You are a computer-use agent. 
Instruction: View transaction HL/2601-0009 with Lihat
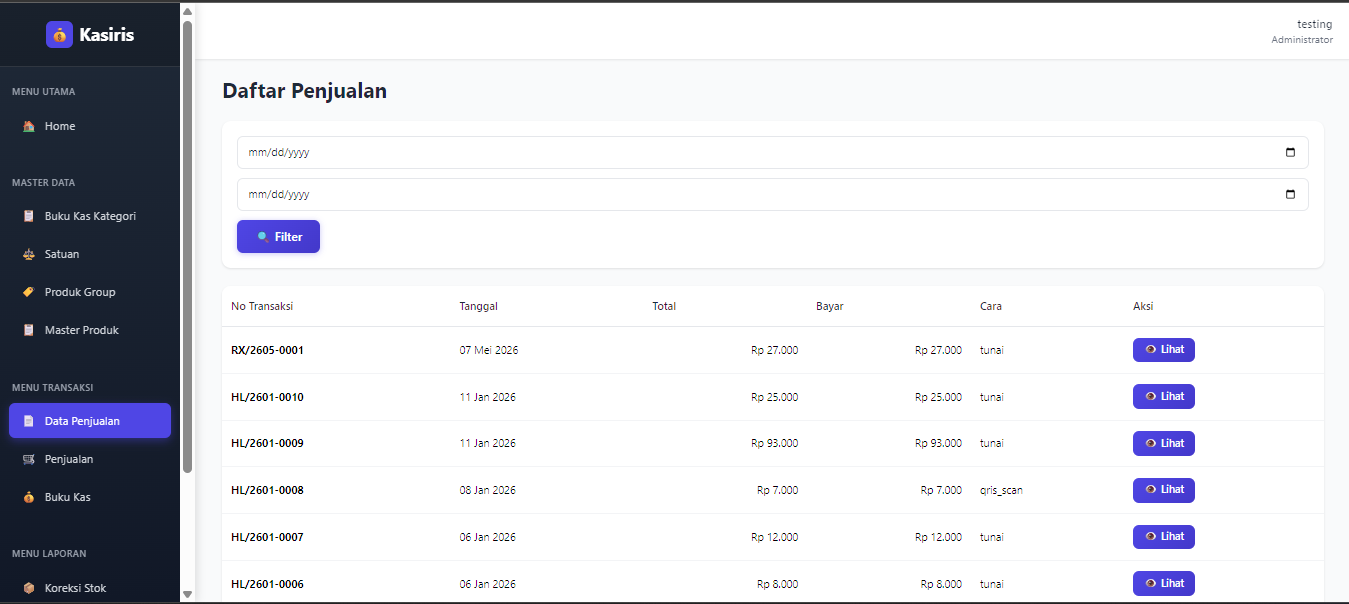(x=1163, y=443)
